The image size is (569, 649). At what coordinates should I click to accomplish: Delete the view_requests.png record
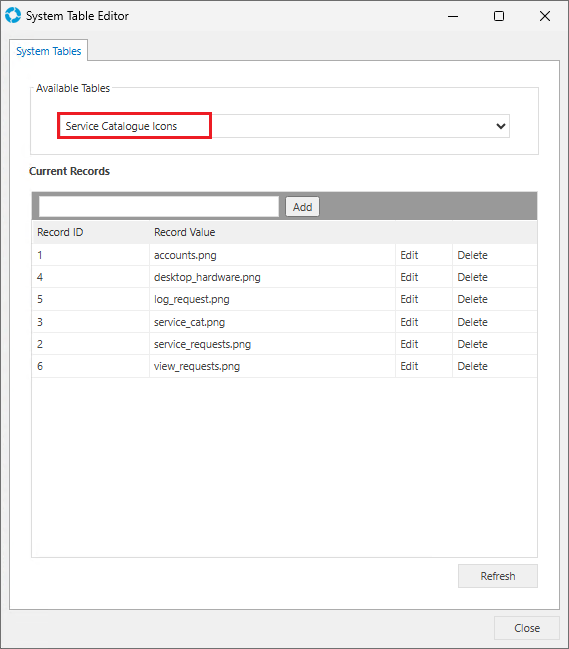click(x=473, y=366)
